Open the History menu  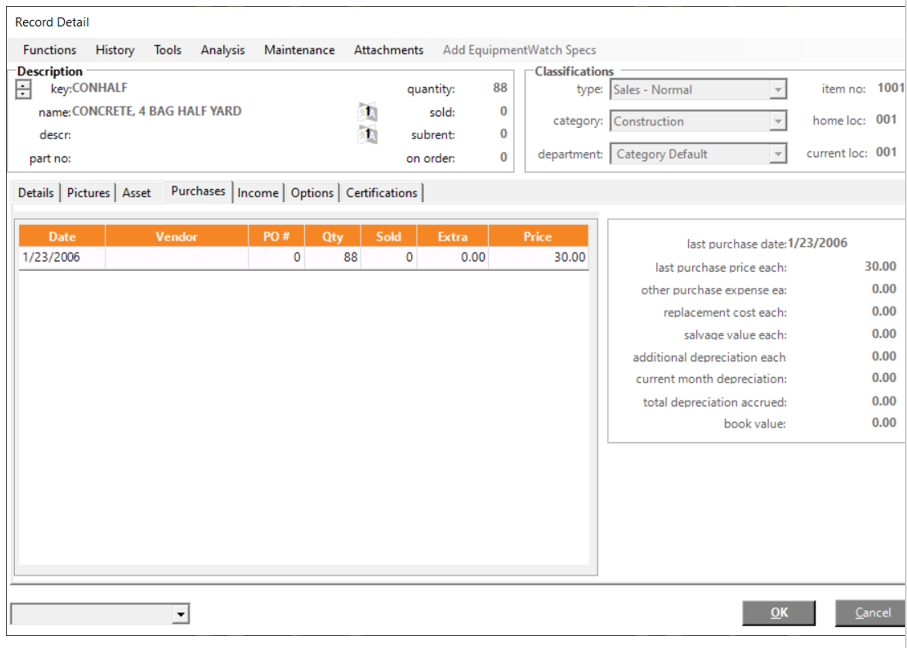click(x=115, y=50)
